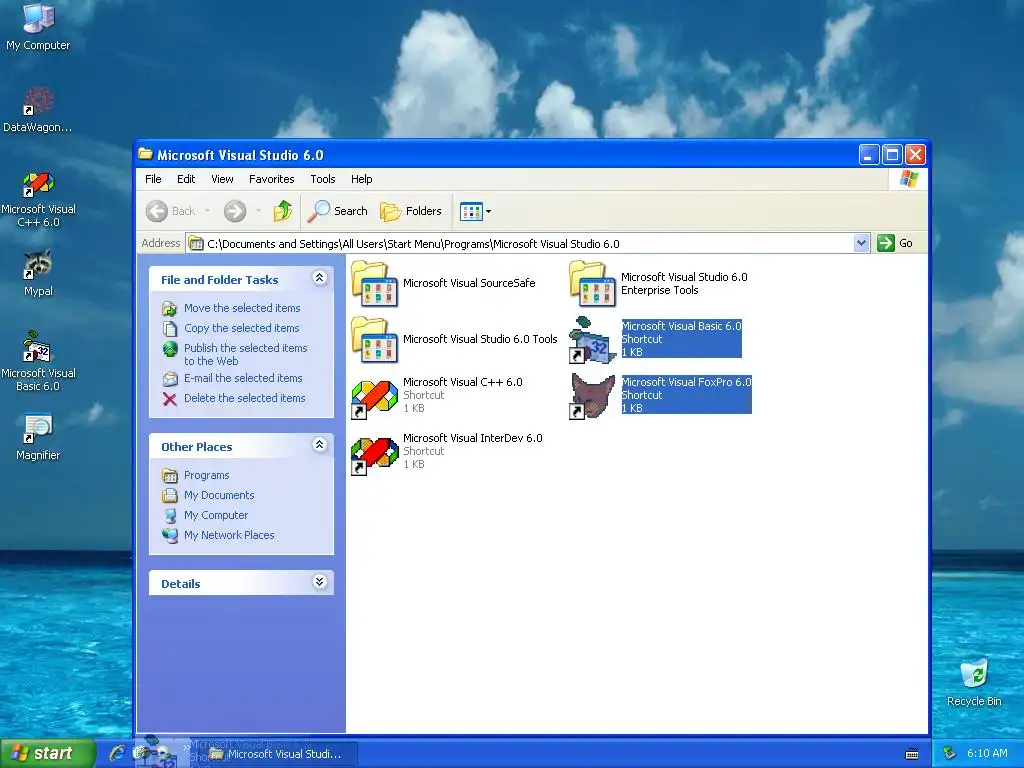Open the Edit menu
Screen dimensions: 1024x768
coord(186,179)
